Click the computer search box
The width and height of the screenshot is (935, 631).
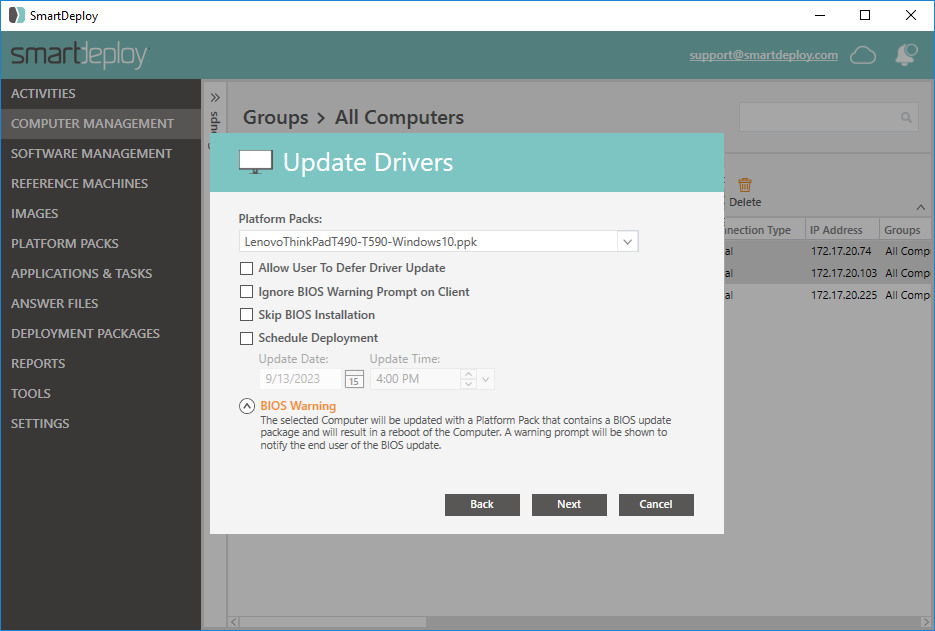point(829,117)
